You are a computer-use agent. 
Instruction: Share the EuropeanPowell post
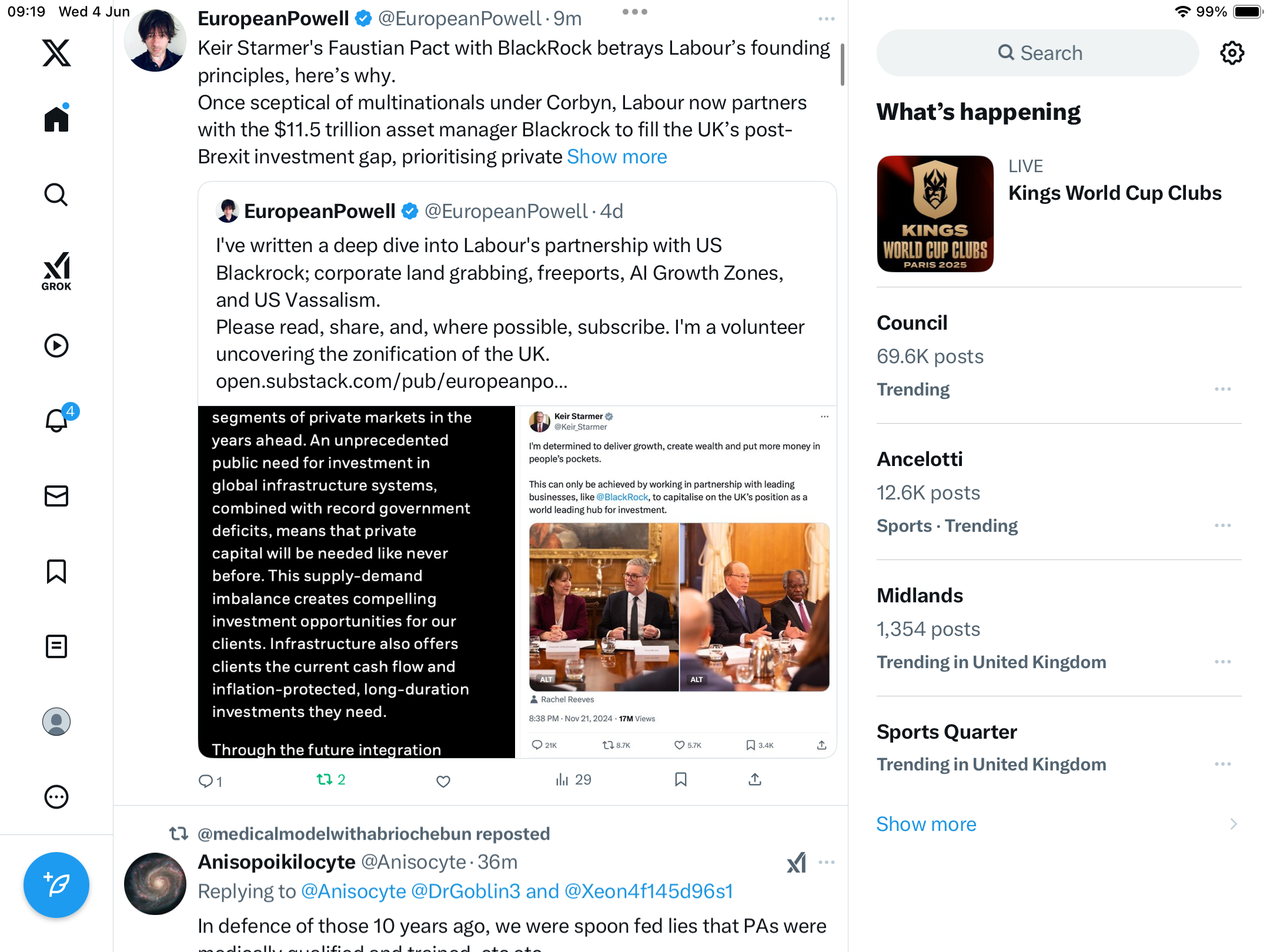(755, 780)
